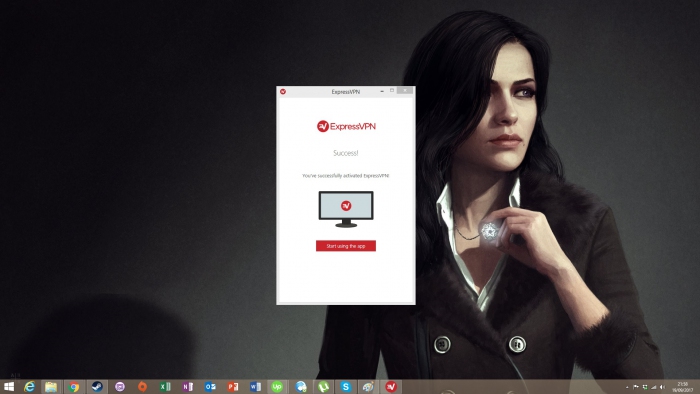Launch Internet Explorer from the taskbar
Screen dimensions: 700x394
click(x=29, y=386)
